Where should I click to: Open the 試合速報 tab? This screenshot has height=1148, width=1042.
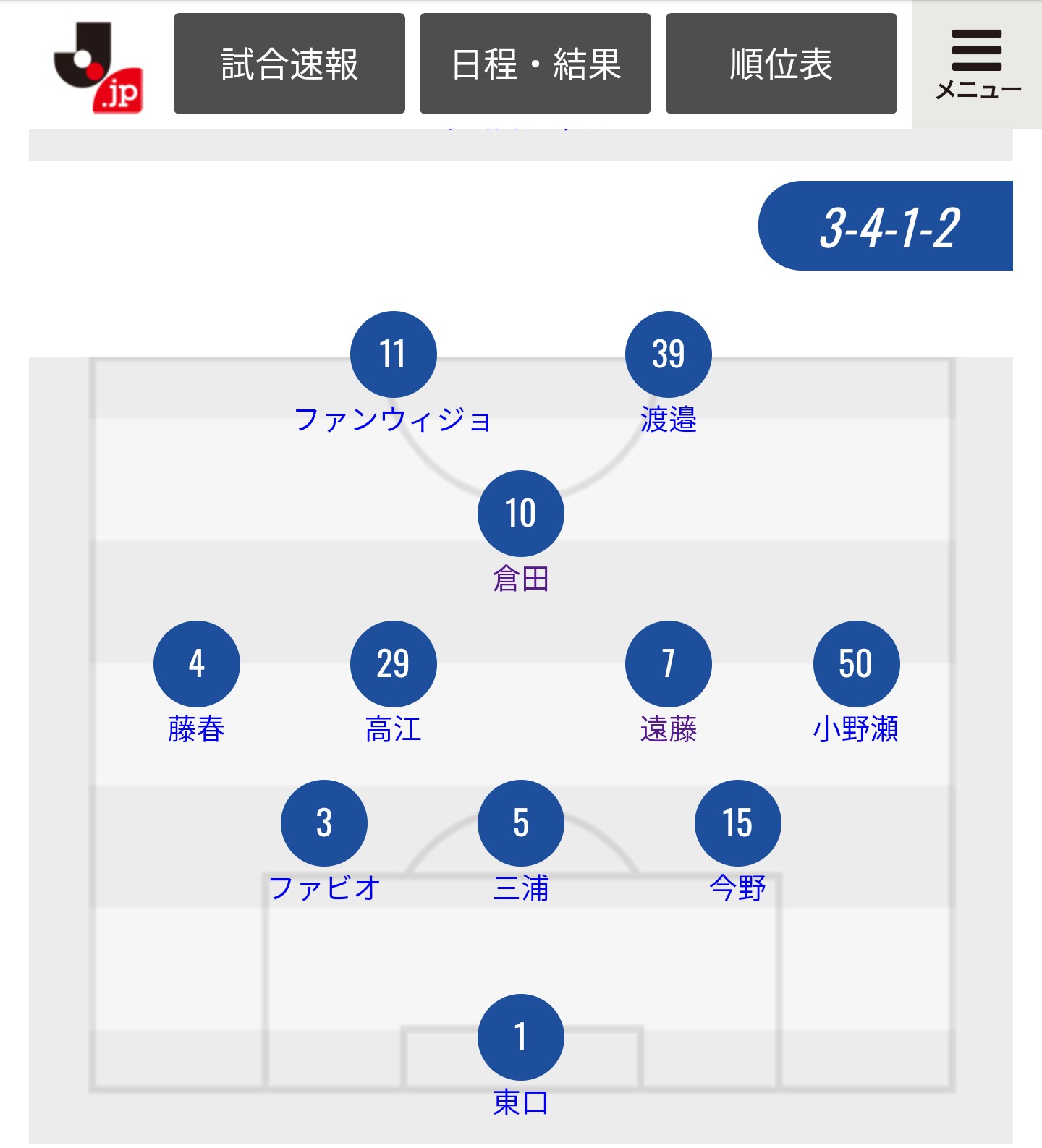289,64
